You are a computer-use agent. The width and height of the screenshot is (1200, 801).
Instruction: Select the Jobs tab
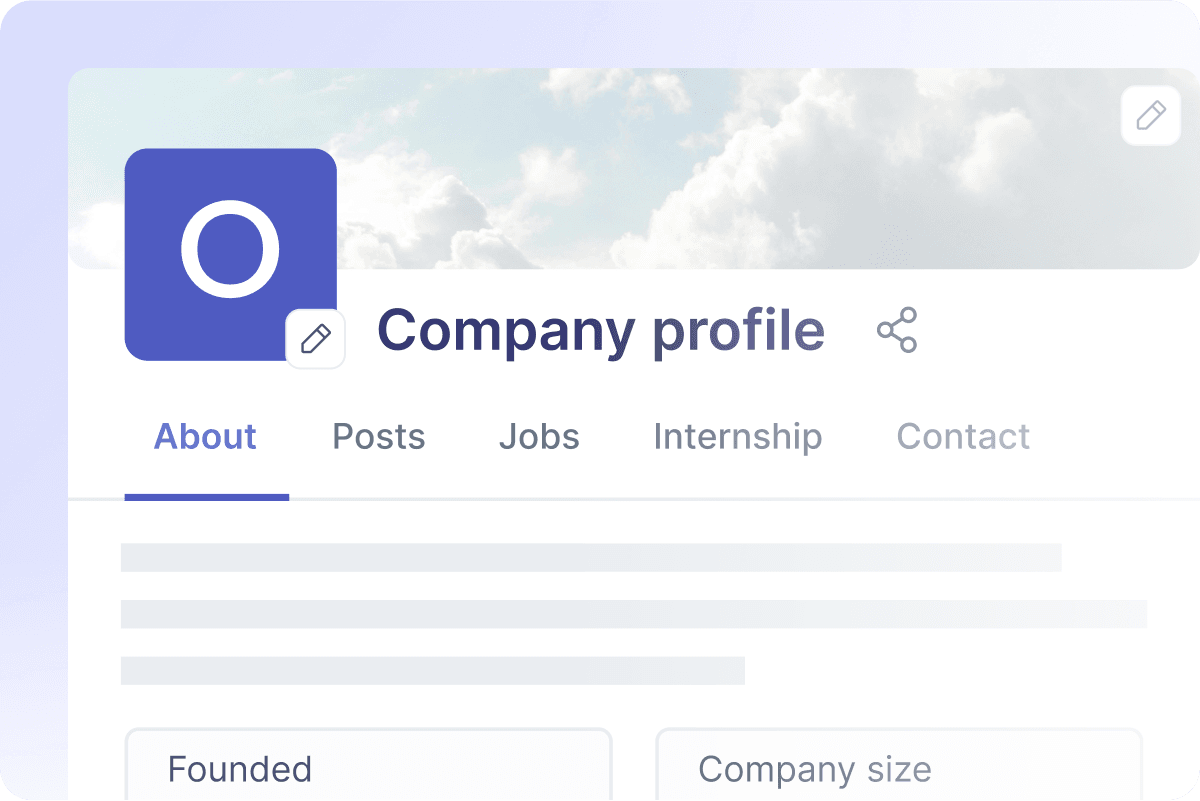pos(539,436)
